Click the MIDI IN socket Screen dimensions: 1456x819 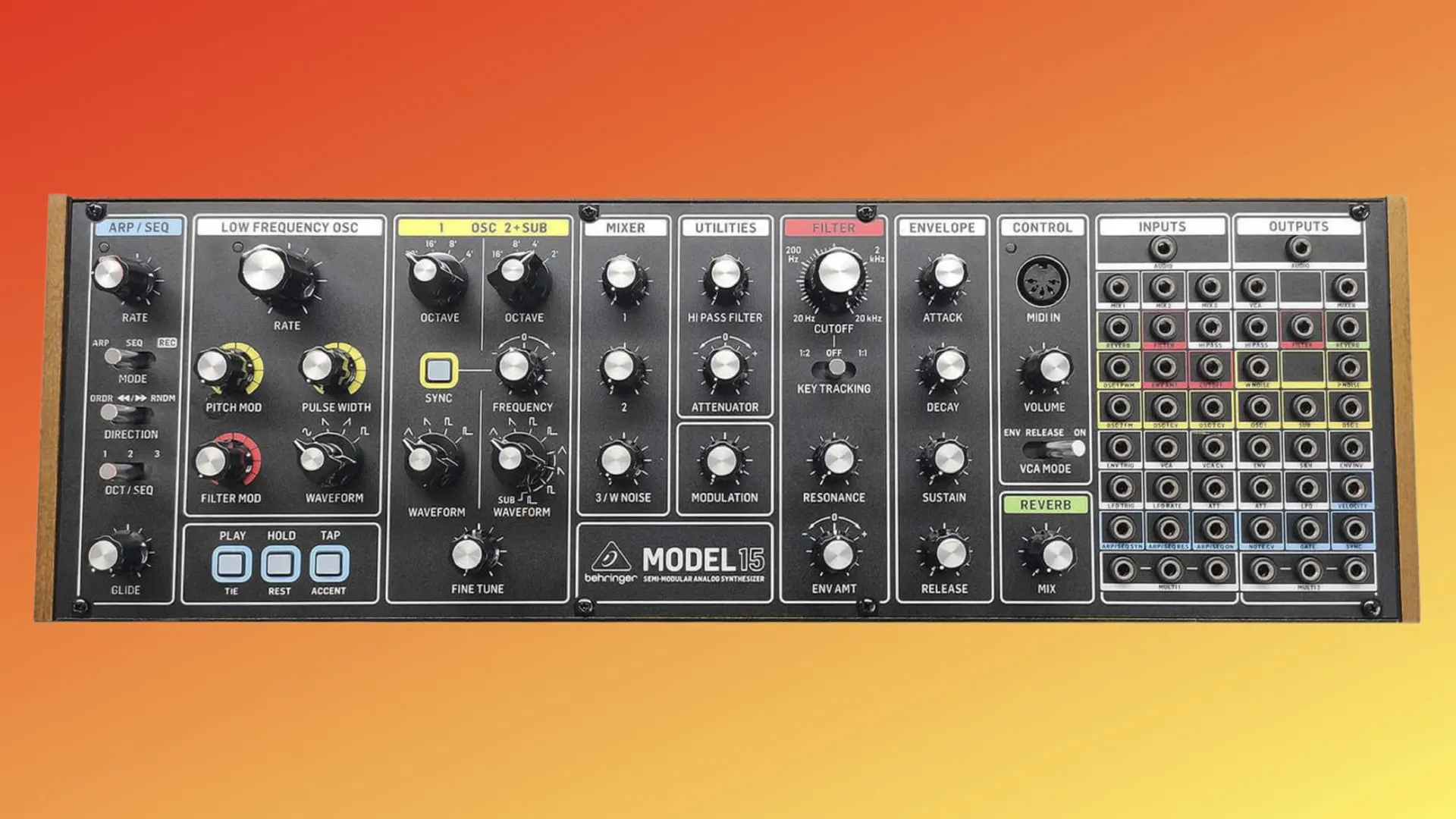(1043, 281)
